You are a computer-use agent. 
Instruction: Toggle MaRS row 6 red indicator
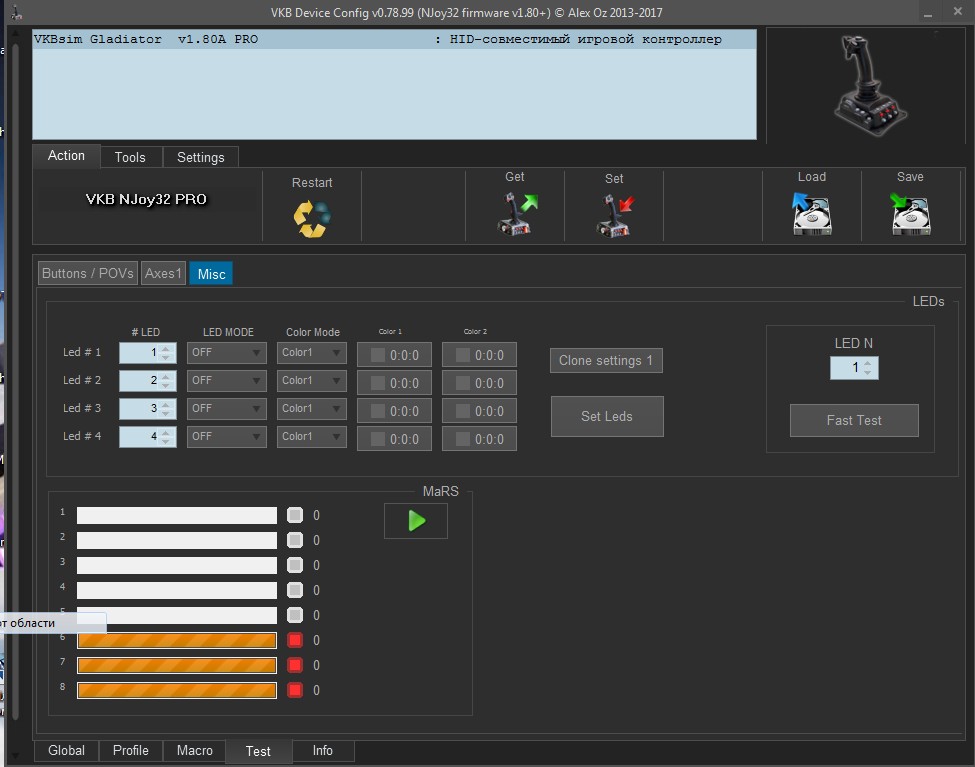295,640
